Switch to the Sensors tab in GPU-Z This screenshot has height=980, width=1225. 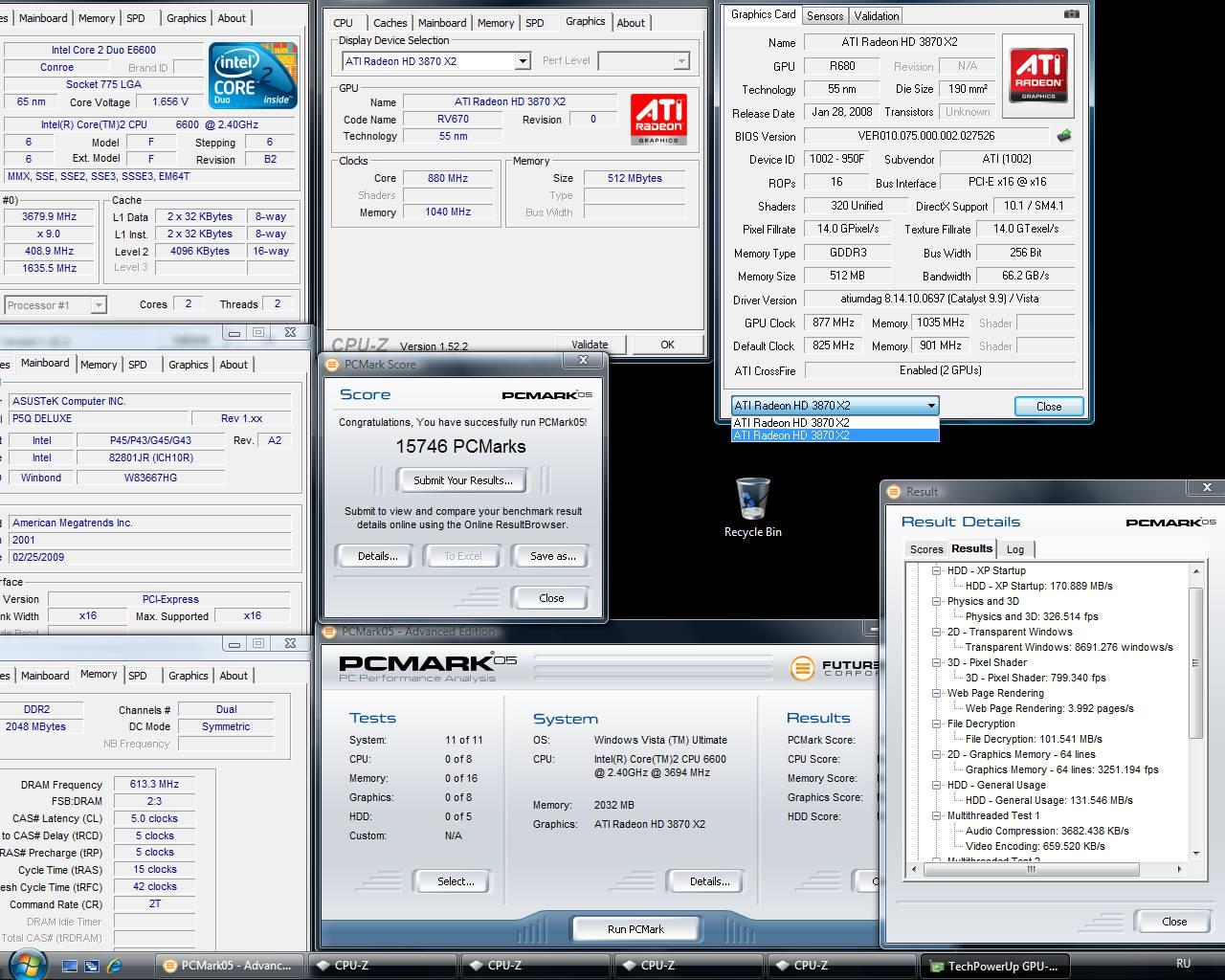825,15
